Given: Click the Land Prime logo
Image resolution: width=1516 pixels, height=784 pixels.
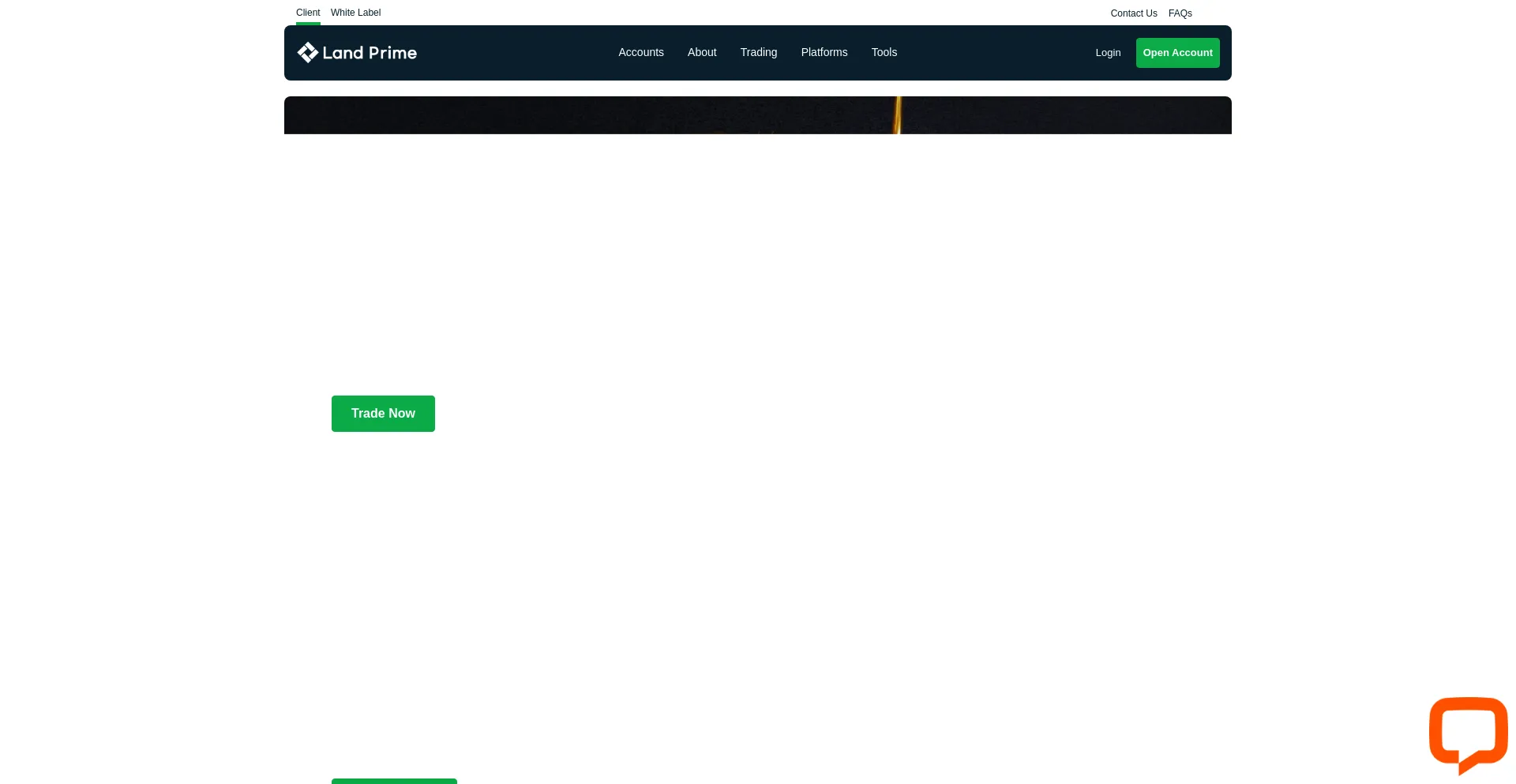Looking at the screenshot, I should tap(357, 53).
